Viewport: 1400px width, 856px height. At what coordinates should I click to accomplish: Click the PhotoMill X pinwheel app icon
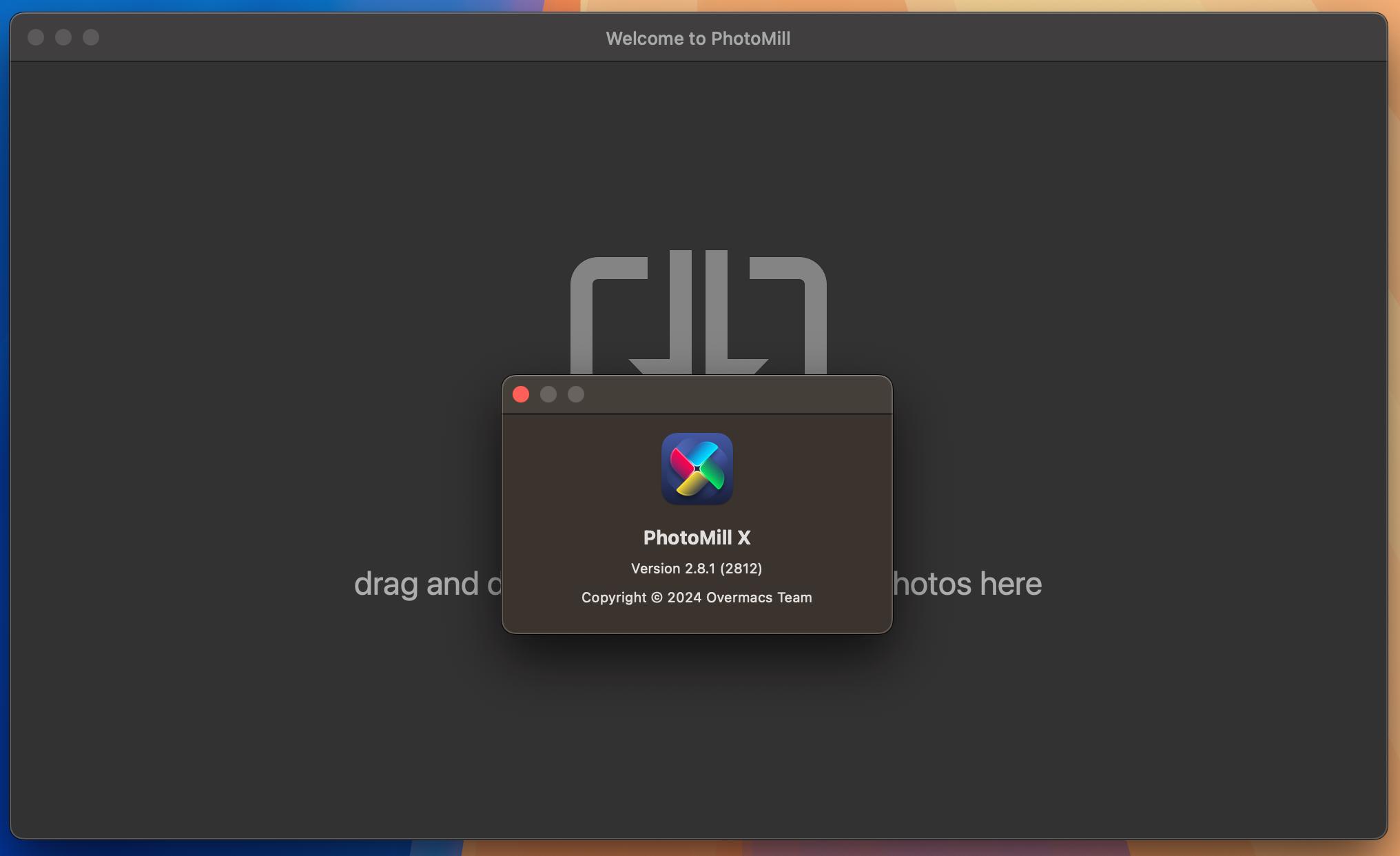coord(697,469)
